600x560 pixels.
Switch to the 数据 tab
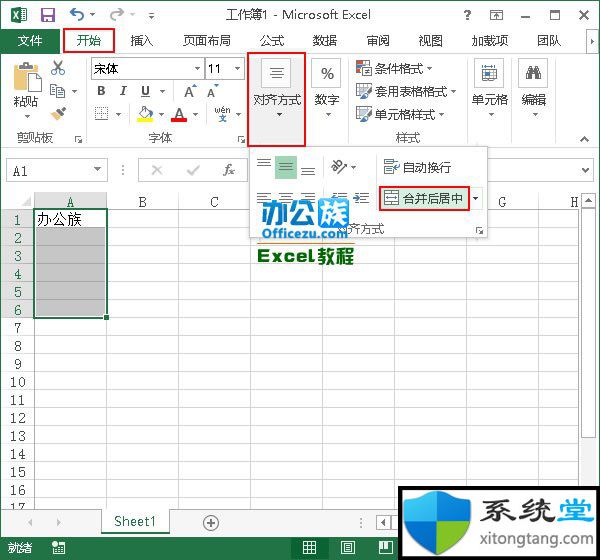pyautogui.click(x=325, y=40)
